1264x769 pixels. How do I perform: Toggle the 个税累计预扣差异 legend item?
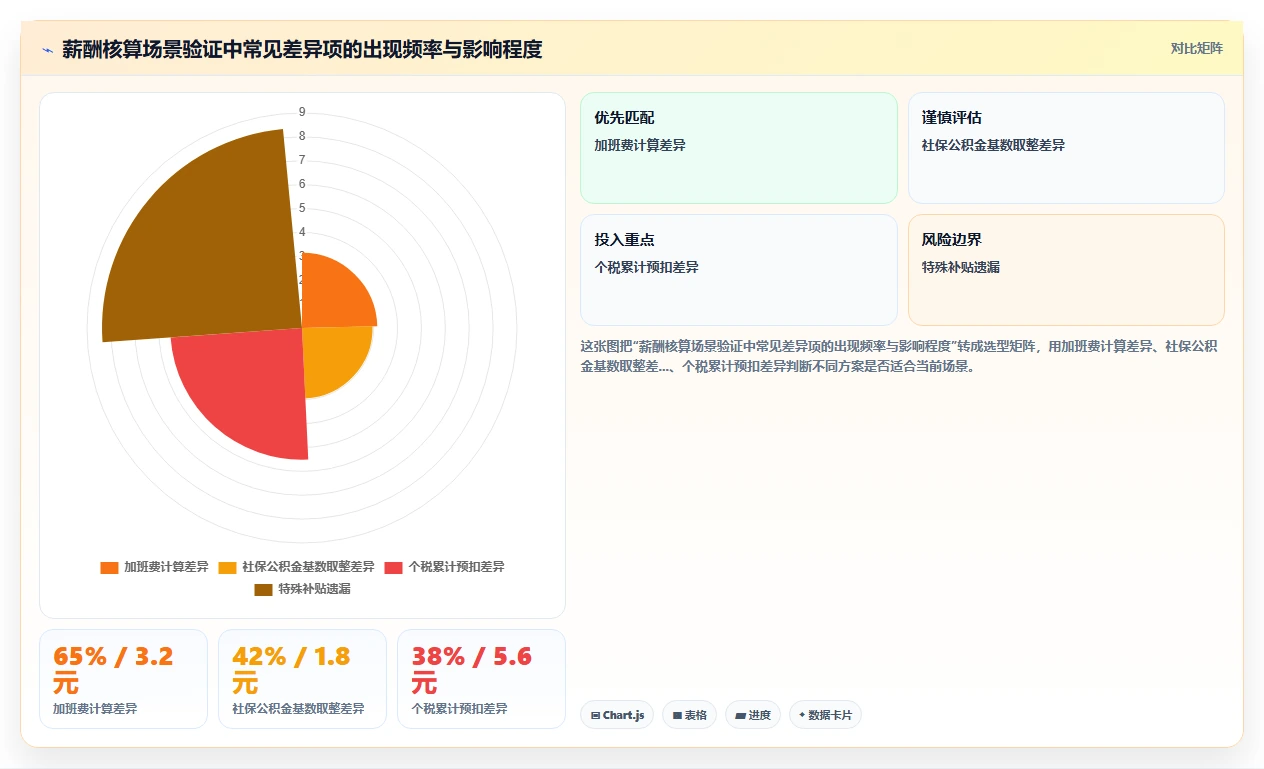click(444, 567)
